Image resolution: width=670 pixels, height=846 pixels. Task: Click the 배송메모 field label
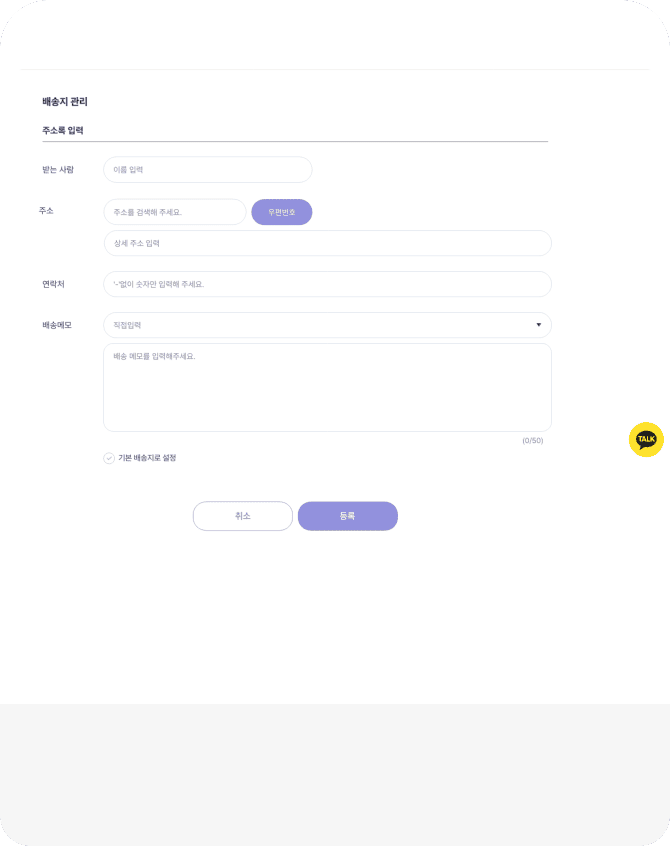point(57,325)
